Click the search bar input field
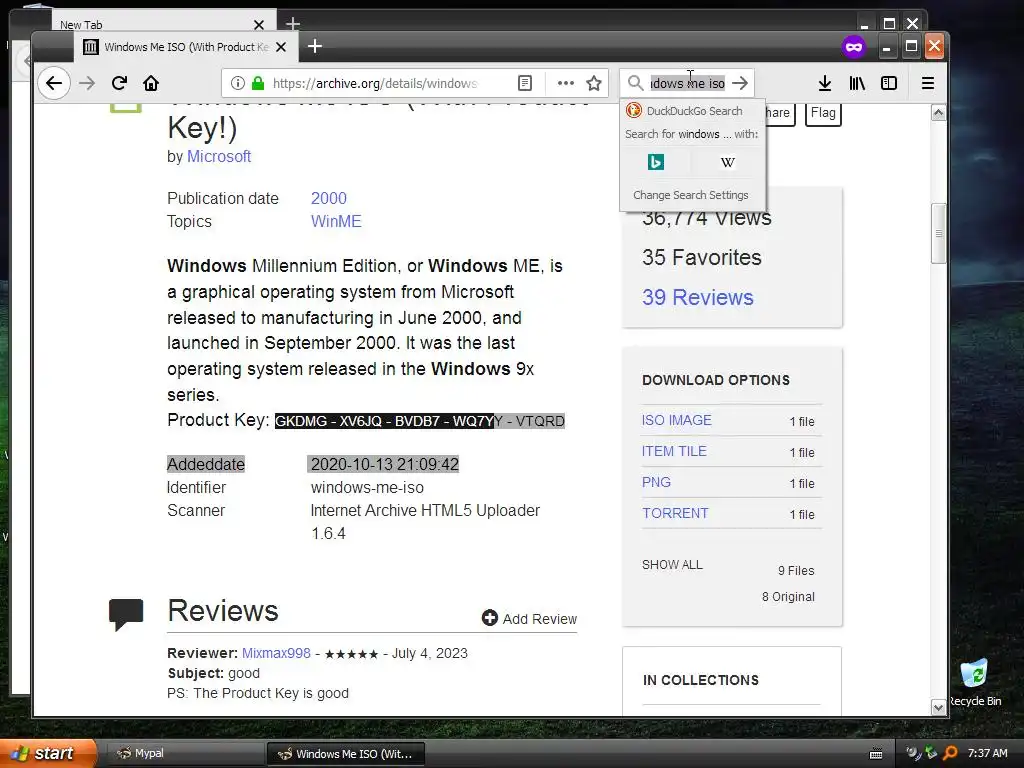The width and height of the screenshot is (1024, 768). (688, 83)
